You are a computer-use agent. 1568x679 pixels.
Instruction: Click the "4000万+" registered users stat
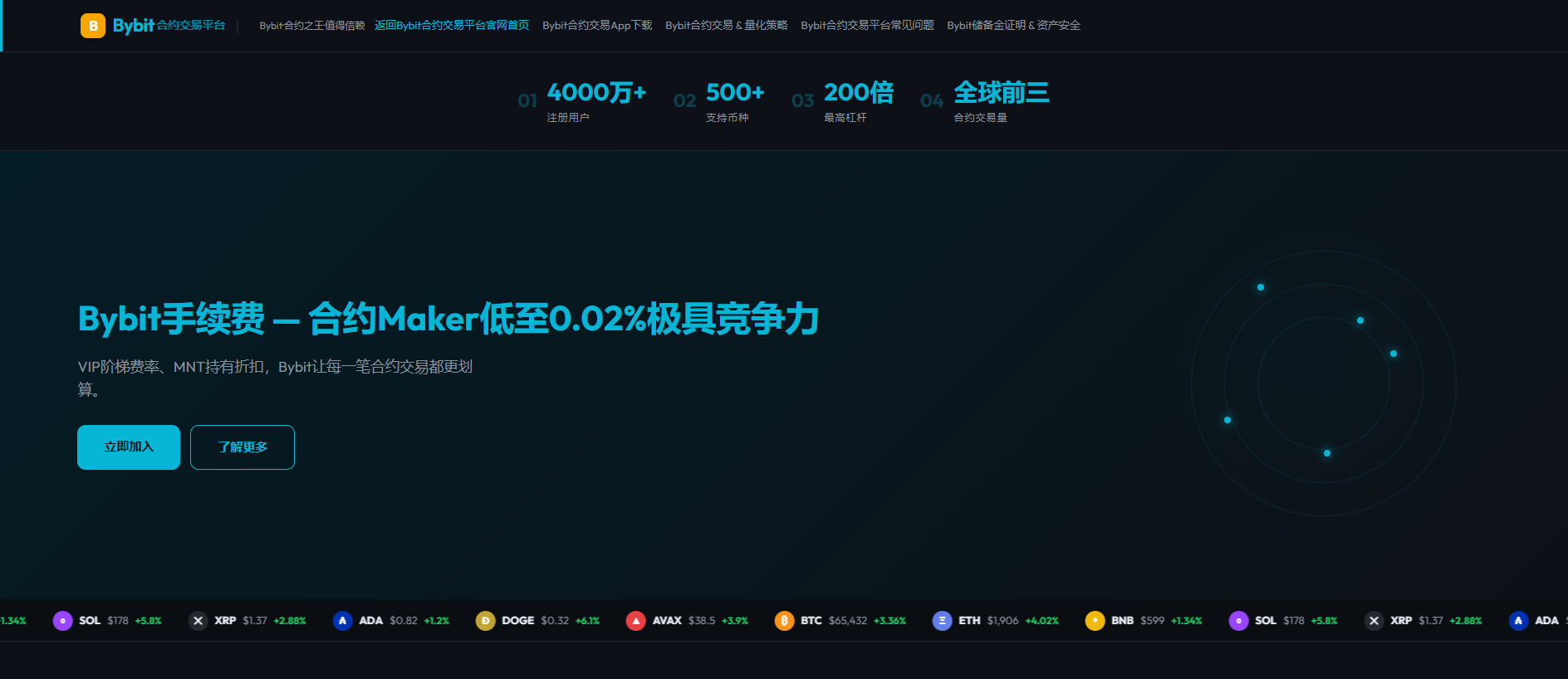(596, 92)
